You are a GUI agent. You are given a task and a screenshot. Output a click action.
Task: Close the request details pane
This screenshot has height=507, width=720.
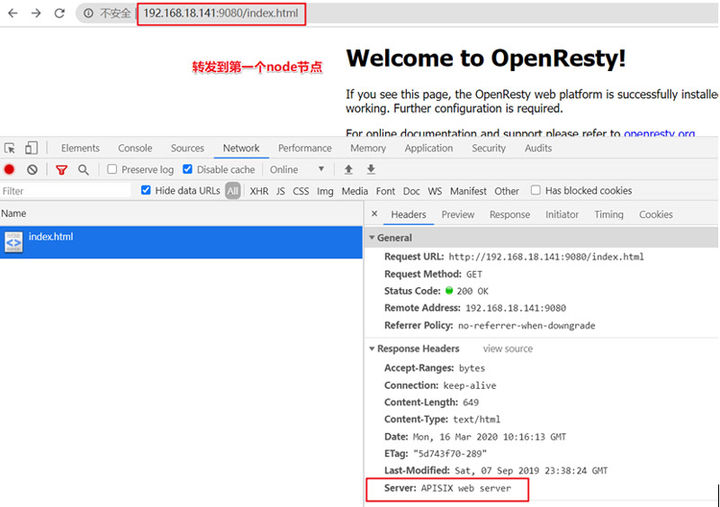pos(375,214)
